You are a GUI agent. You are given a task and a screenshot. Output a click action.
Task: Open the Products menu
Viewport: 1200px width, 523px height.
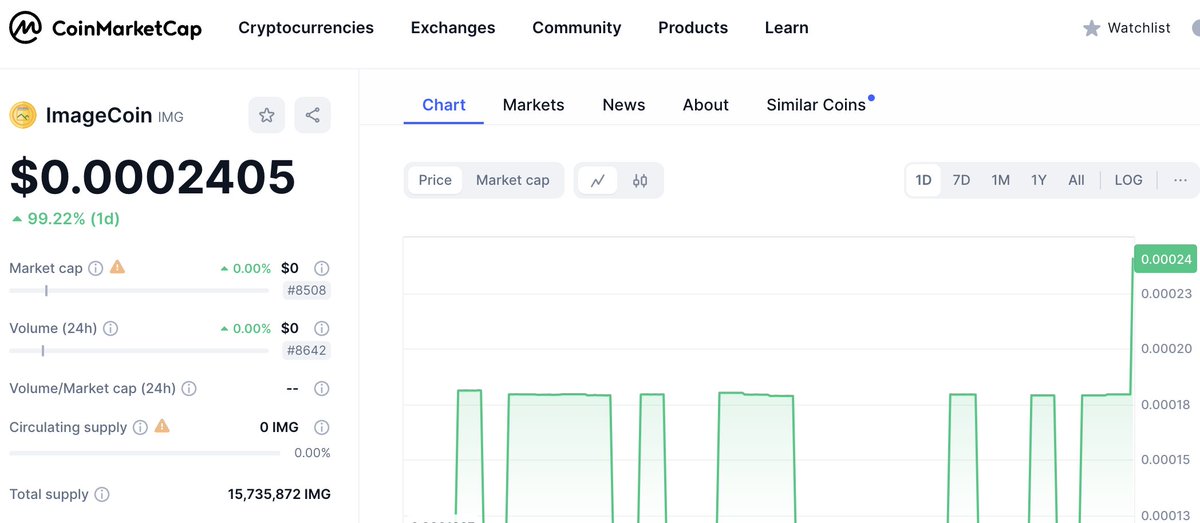[693, 28]
